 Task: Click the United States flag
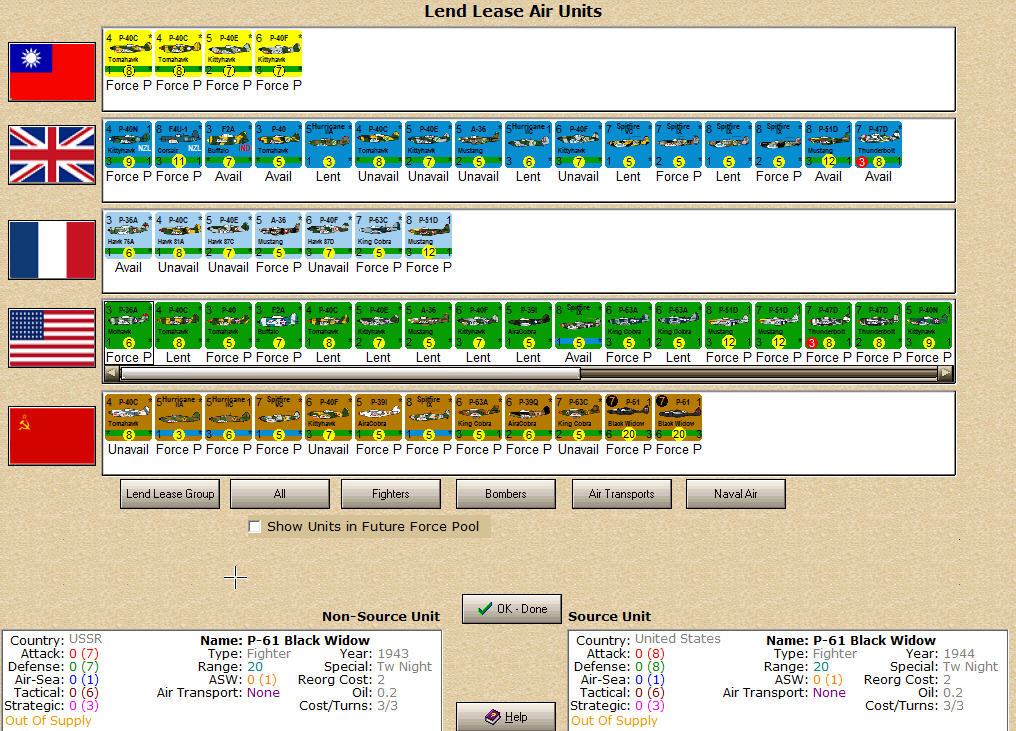point(52,338)
